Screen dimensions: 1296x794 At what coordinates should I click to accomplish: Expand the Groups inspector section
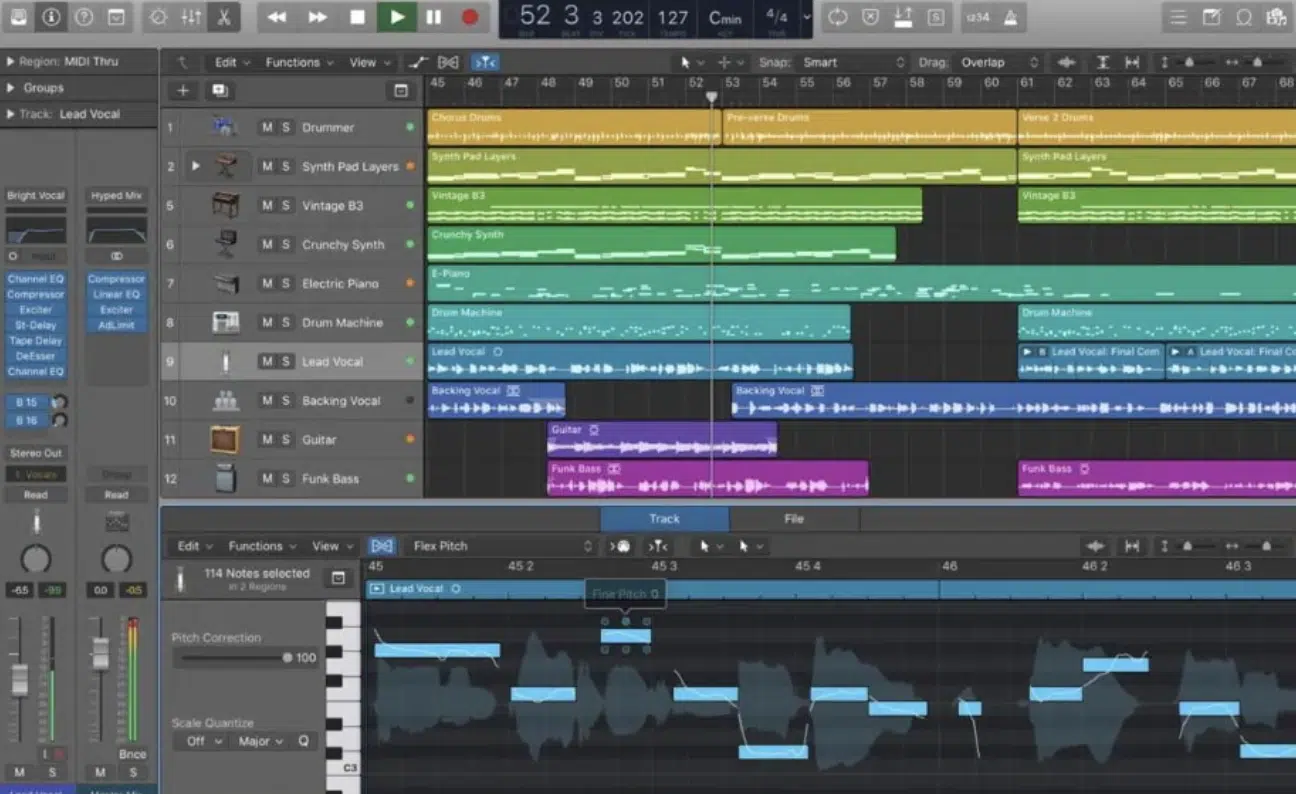pos(10,87)
